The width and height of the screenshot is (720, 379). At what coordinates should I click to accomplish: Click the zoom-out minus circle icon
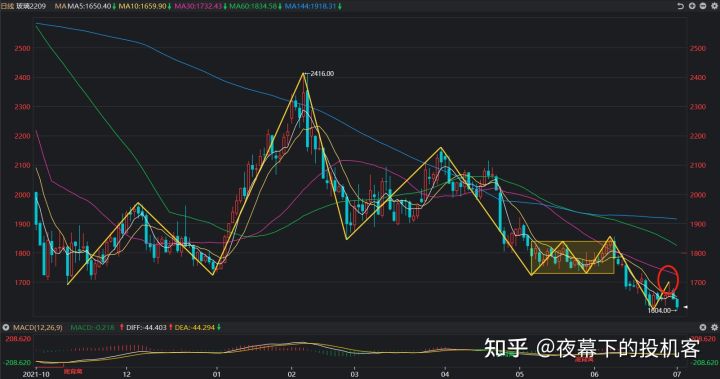point(703,6)
